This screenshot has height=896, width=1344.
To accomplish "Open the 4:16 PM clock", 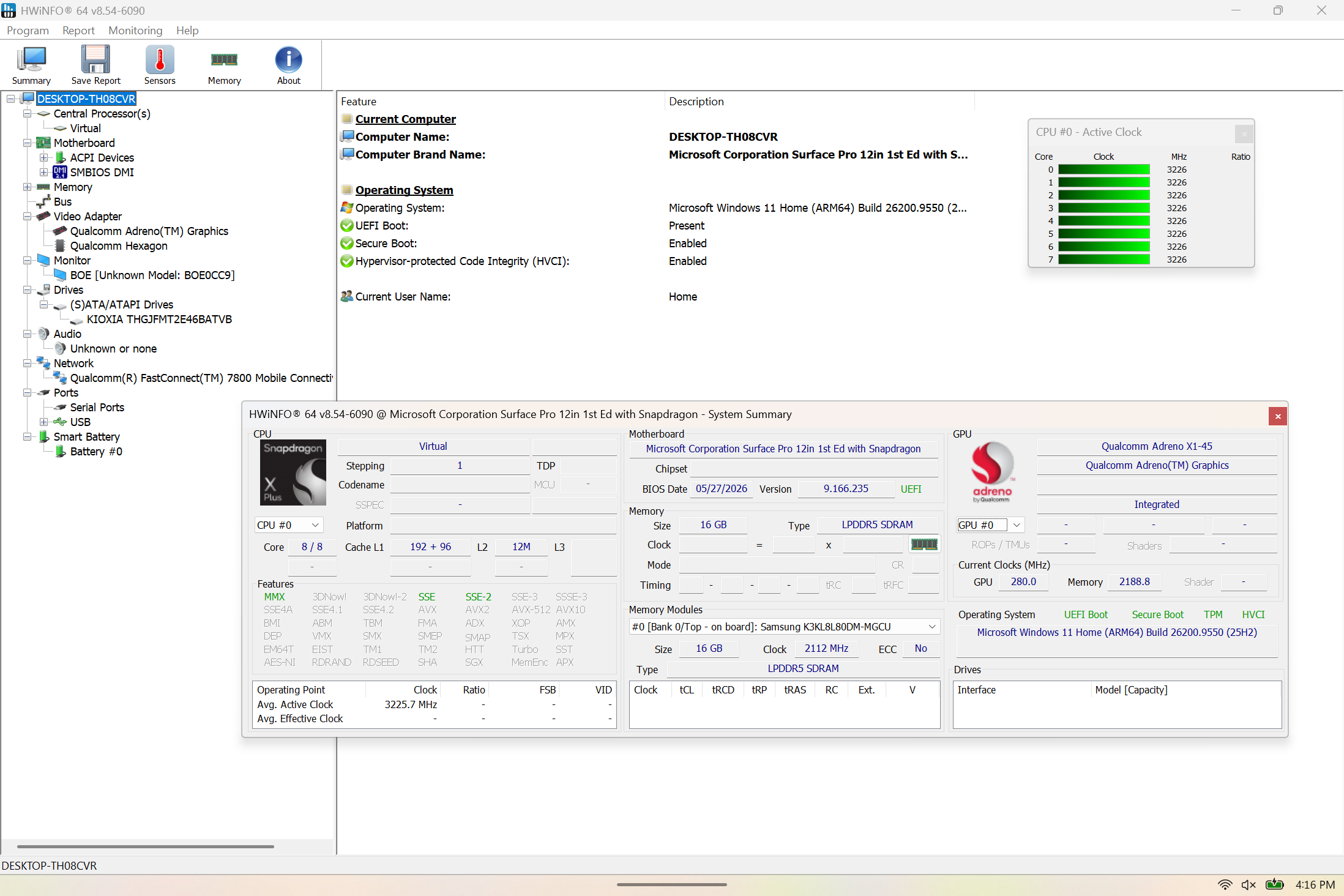I will coord(1315,884).
